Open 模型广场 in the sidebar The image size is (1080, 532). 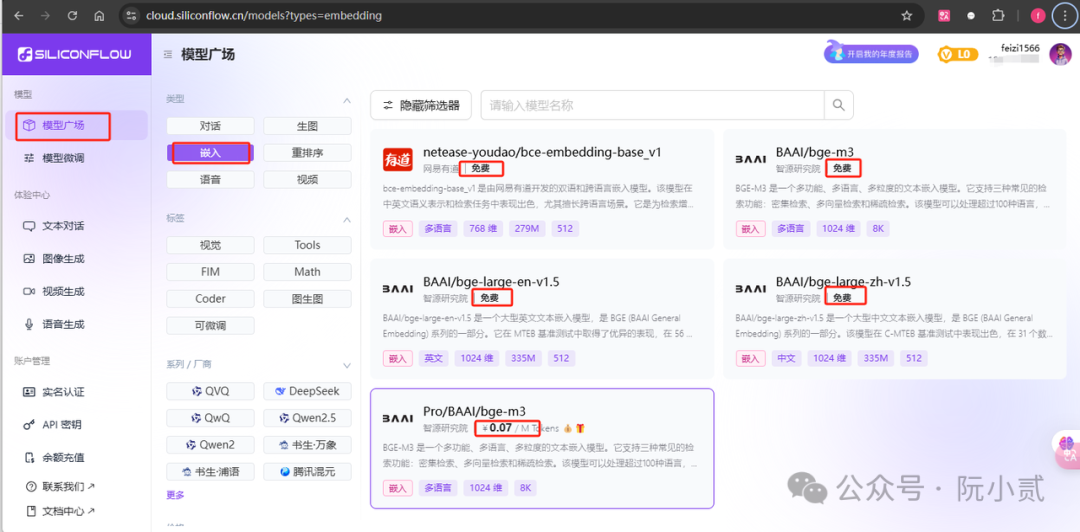[76, 125]
